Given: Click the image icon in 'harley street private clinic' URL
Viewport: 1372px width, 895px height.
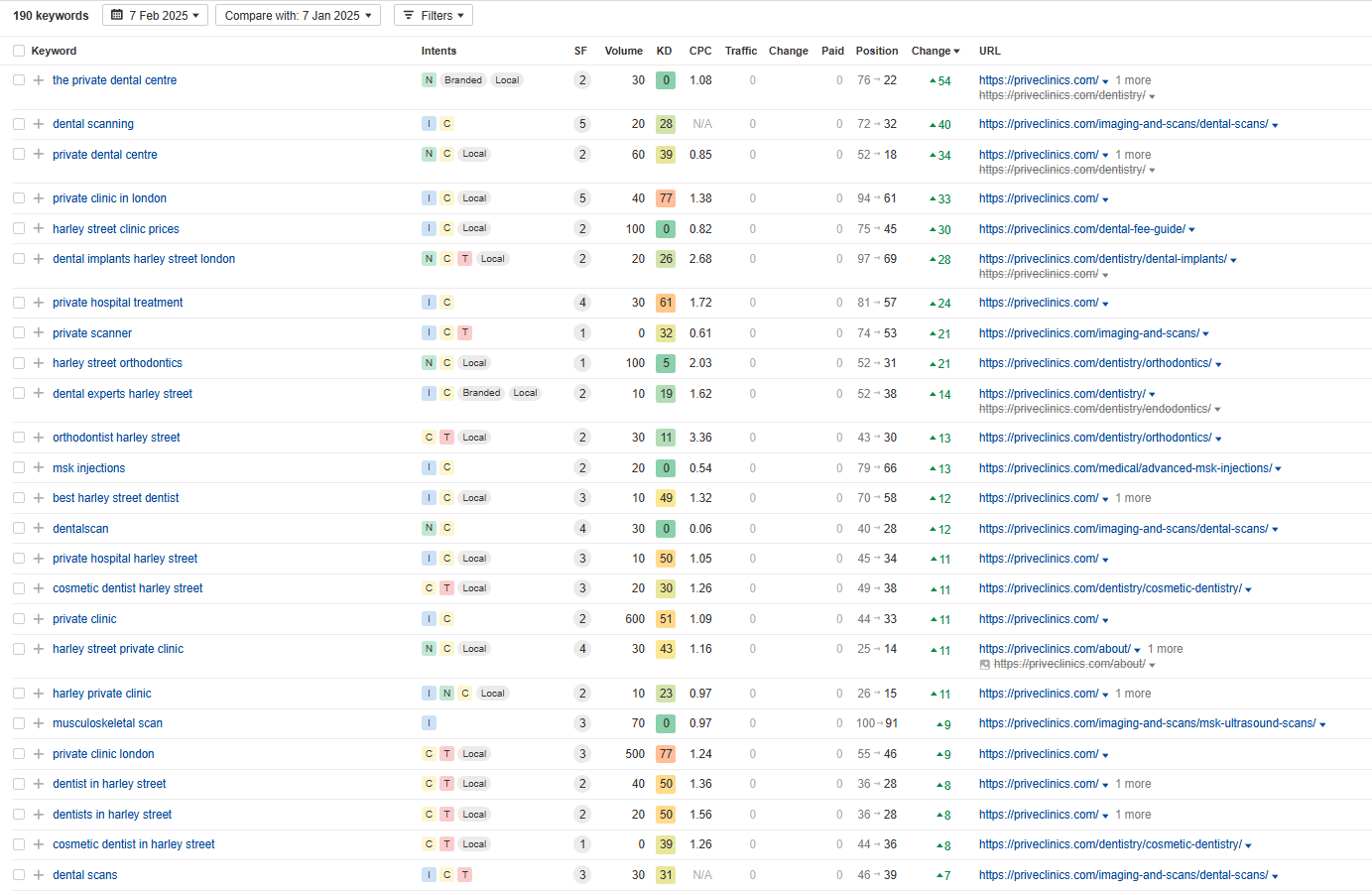Looking at the screenshot, I should click(984, 665).
